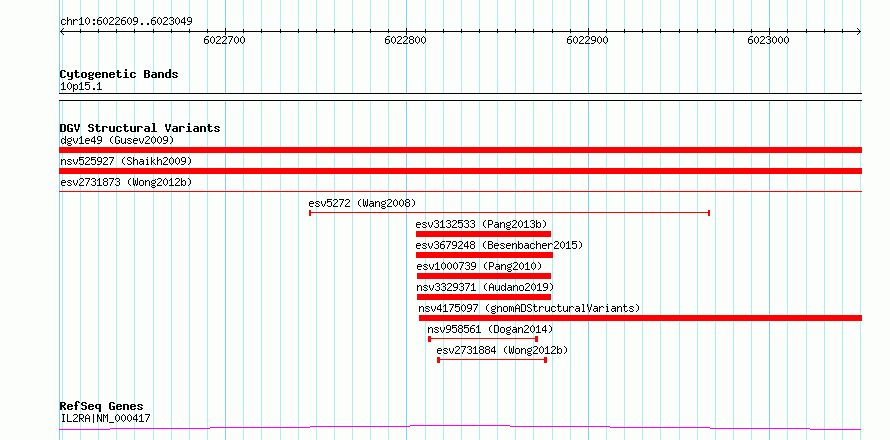890x440 pixels.
Task: Open the esv2731884 (Wong2012b) label
Action: pos(502,350)
